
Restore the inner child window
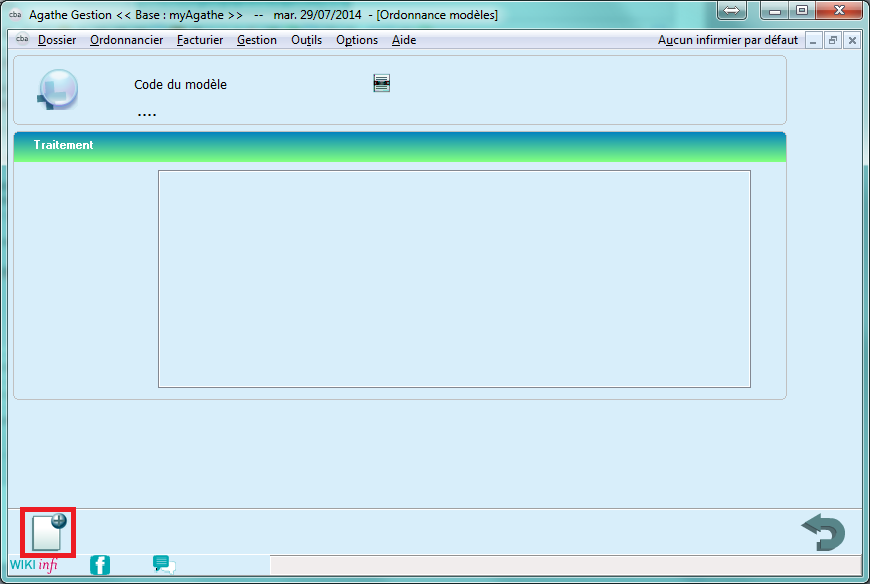[x=833, y=40]
